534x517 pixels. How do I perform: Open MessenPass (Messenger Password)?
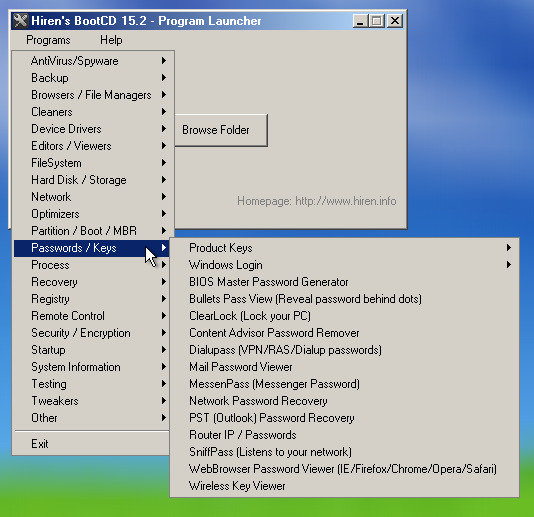click(x=345, y=385)
